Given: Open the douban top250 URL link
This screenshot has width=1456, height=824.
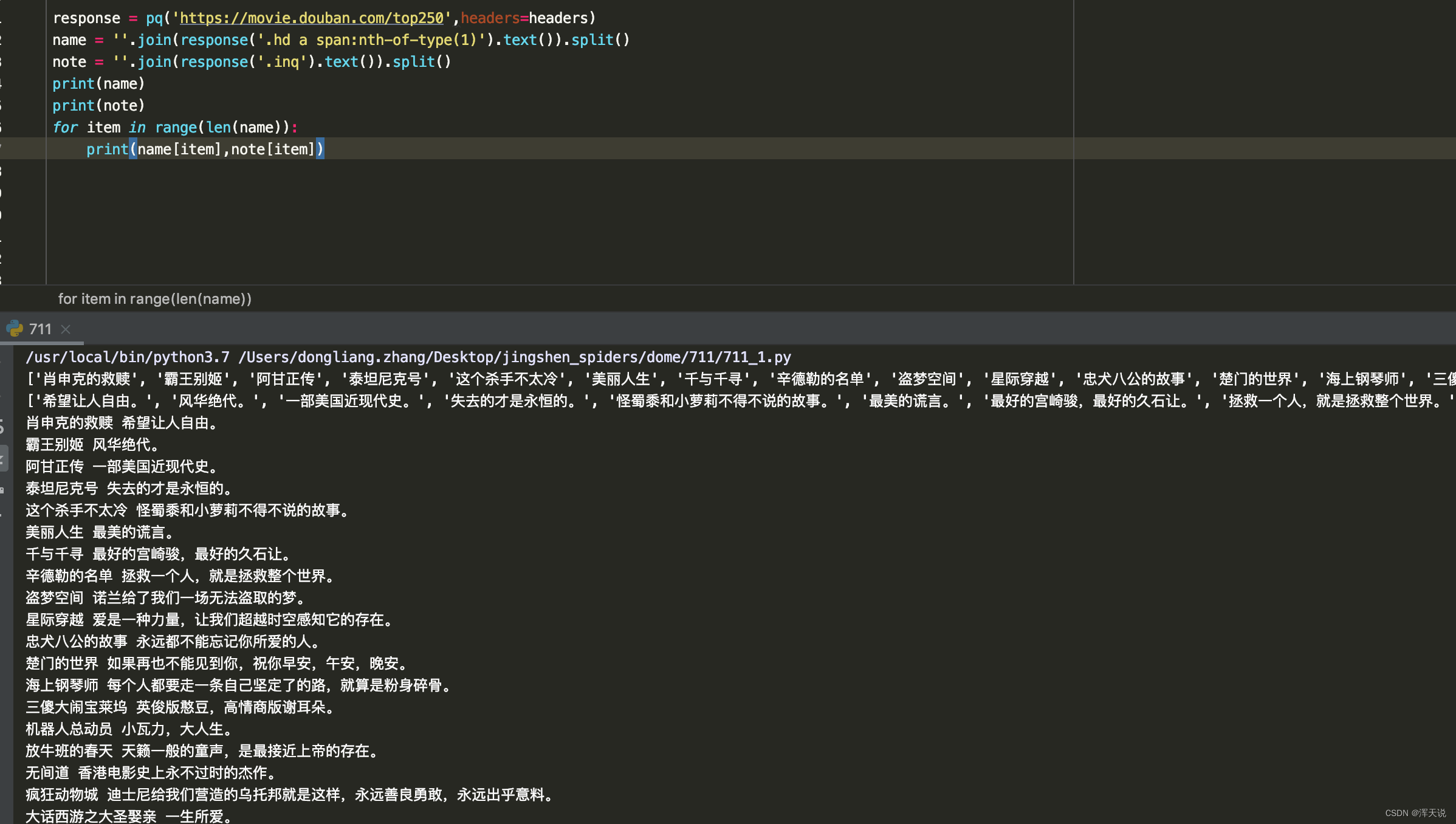Looking at the screenshot, I should [x=312, y=18].
